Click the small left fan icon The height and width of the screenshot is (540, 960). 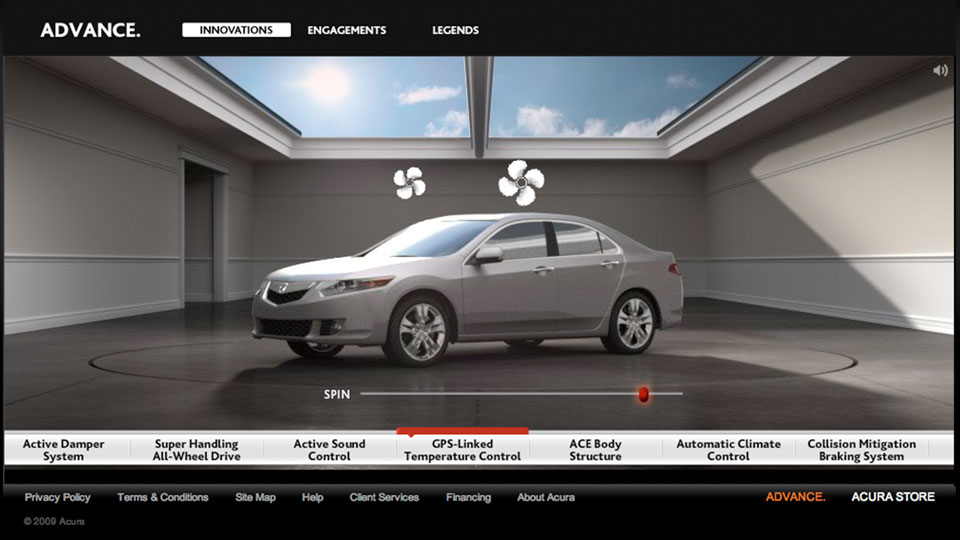(409, 182)
